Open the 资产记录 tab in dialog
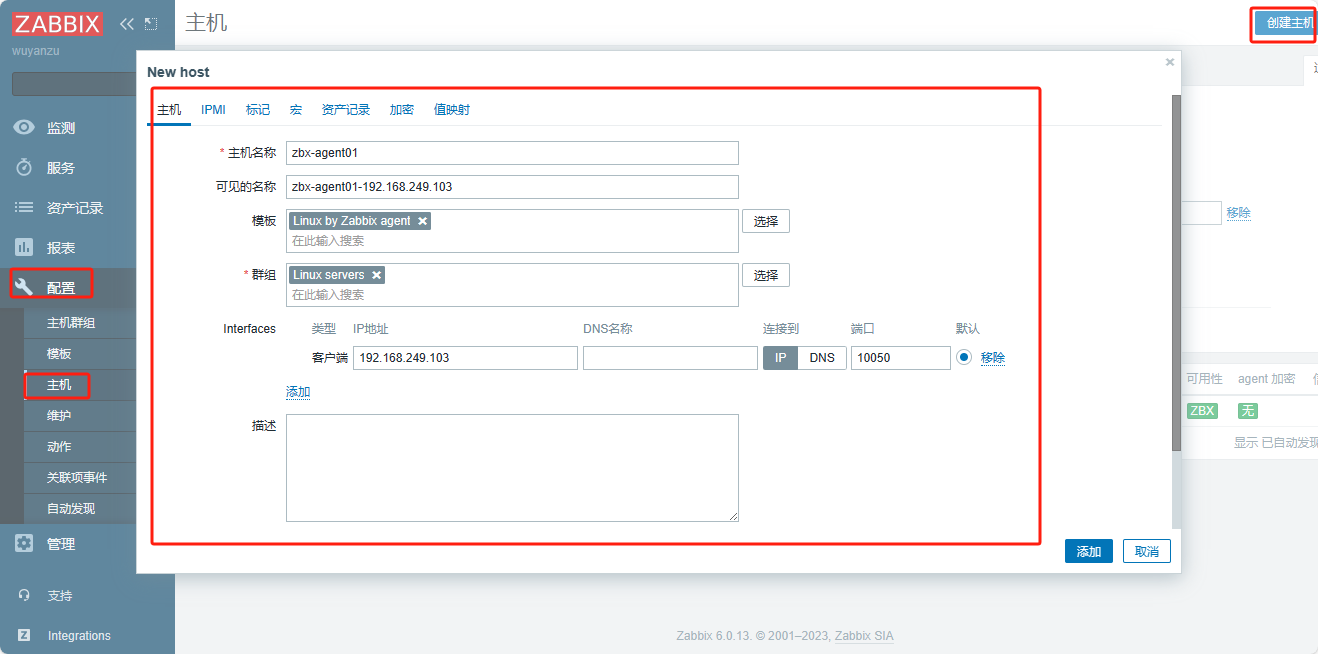 coord(346,110)
